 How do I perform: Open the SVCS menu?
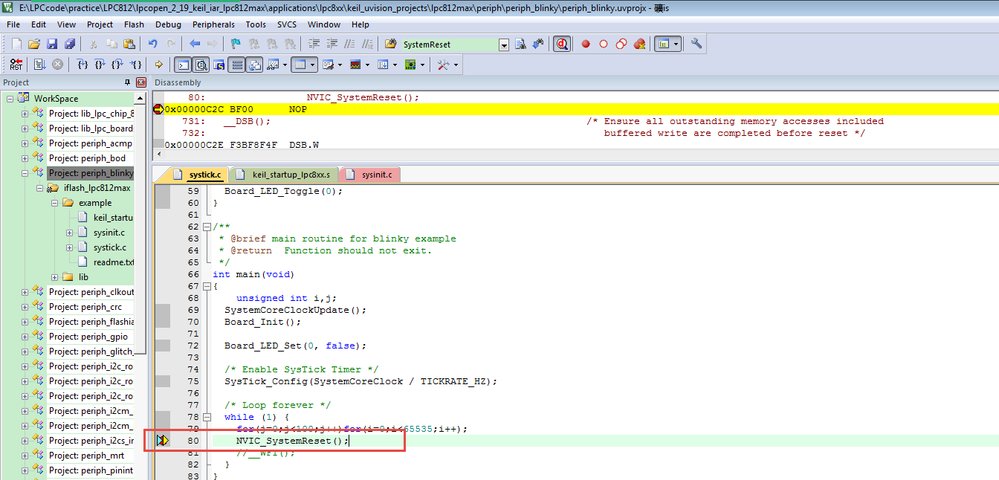[x=287, y=24]
